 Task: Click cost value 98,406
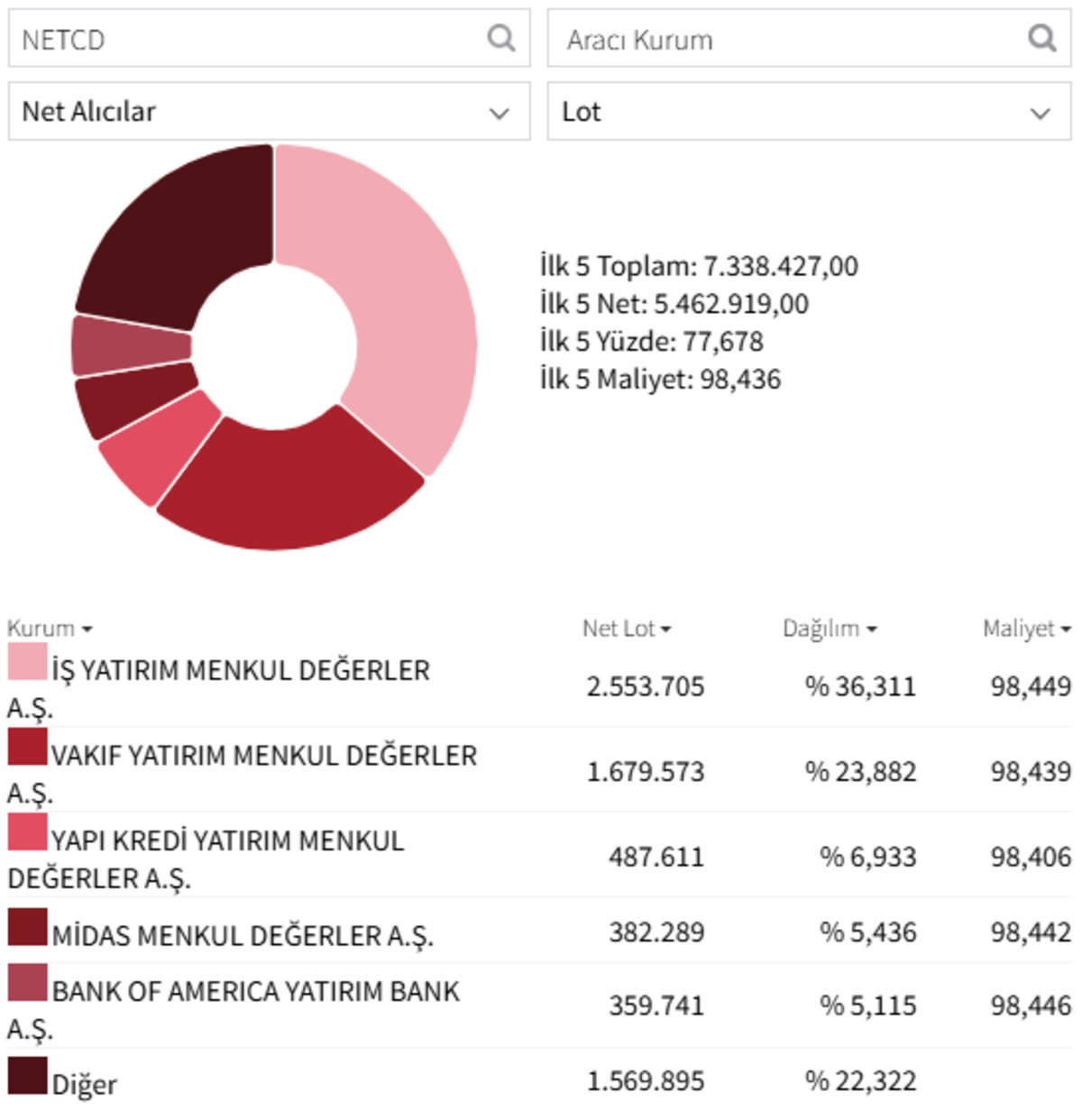pyautogui.click(x=1031, y=857)
